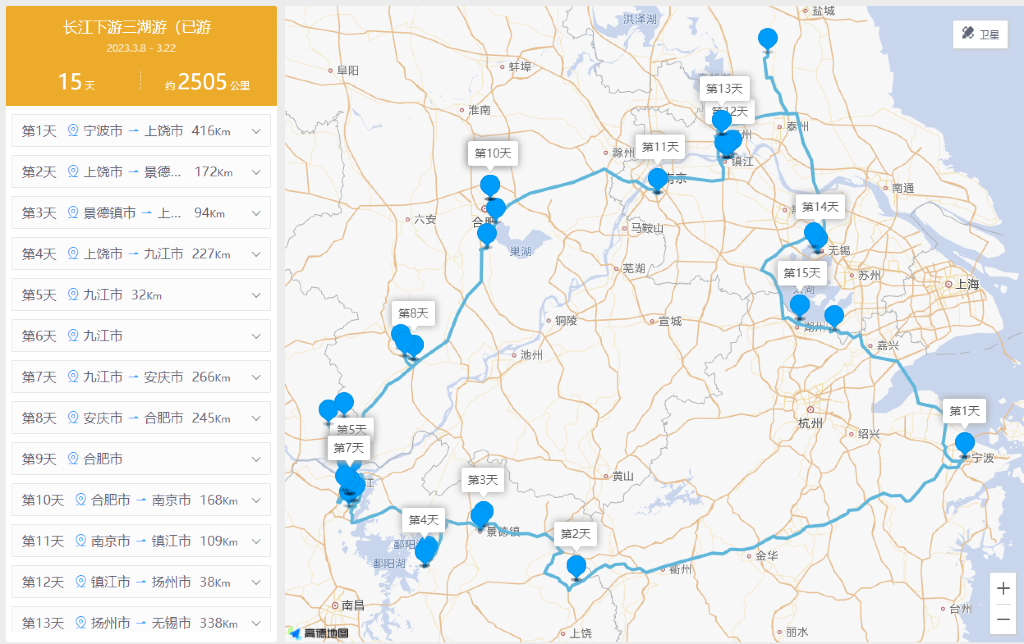Click the location icon in the 第6天 row
The image size is (1024, 644).
tap(72, 336)
